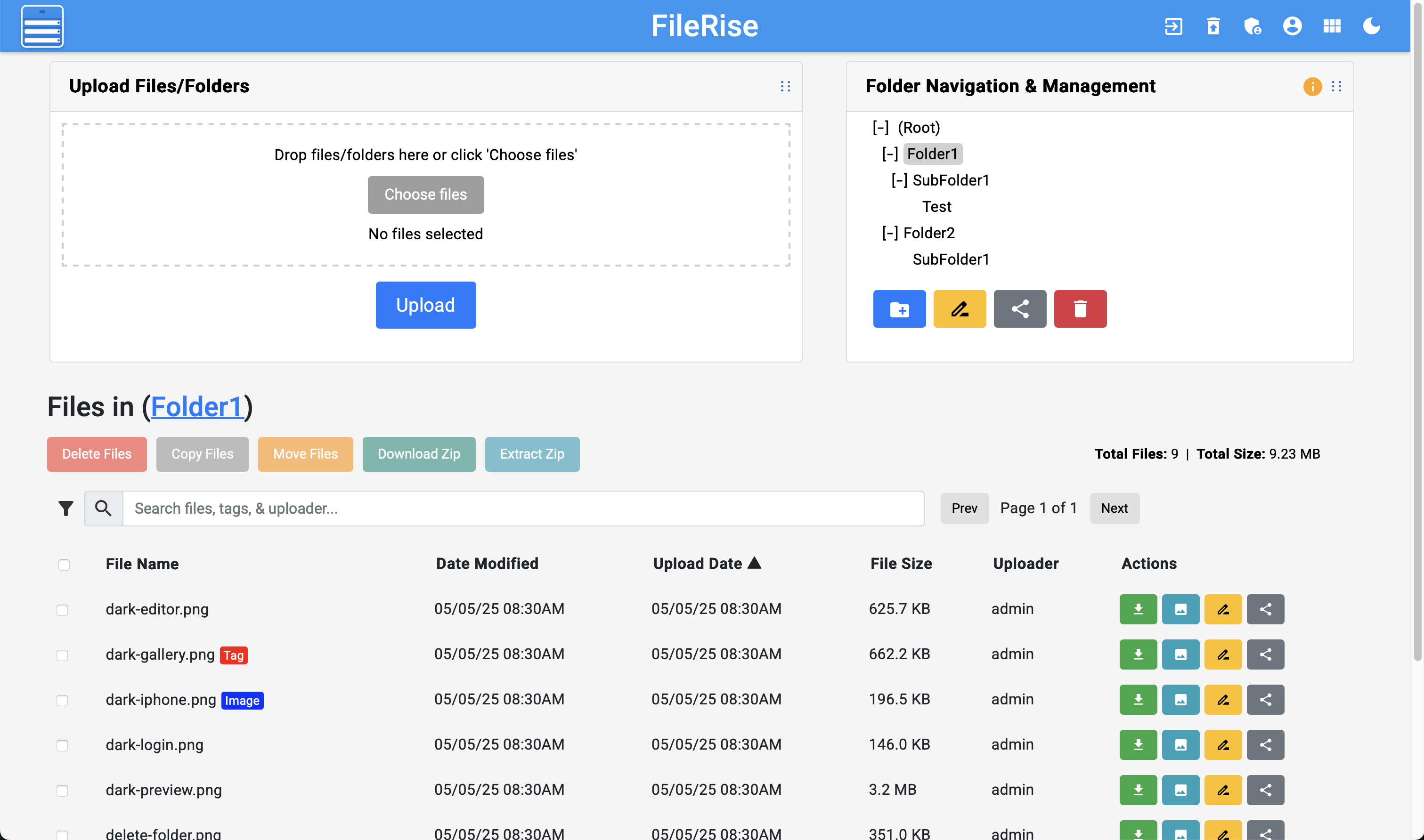Click the yellow rename folder icon
1424x840 pixels.
[x=959, y=309]
